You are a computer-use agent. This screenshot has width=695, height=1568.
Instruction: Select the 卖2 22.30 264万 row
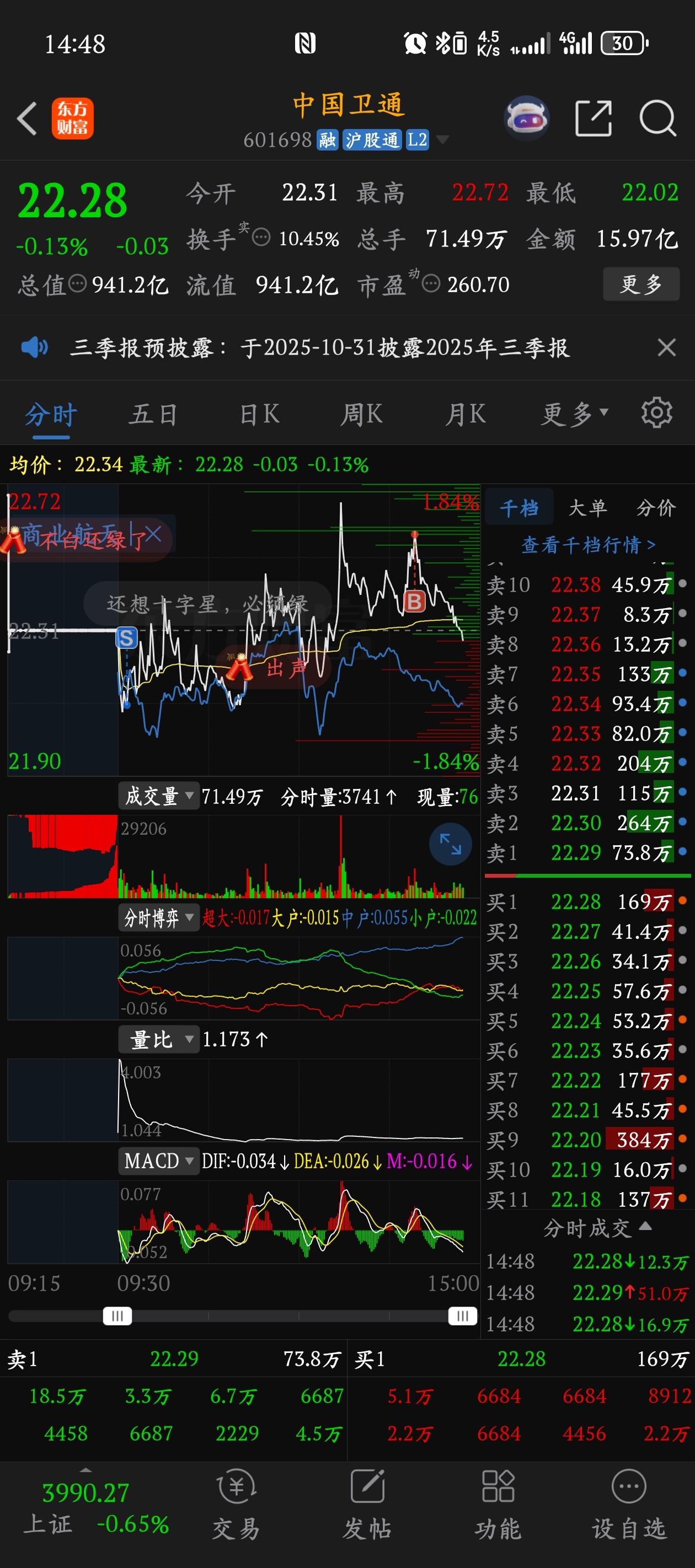(x=587, y=823)
